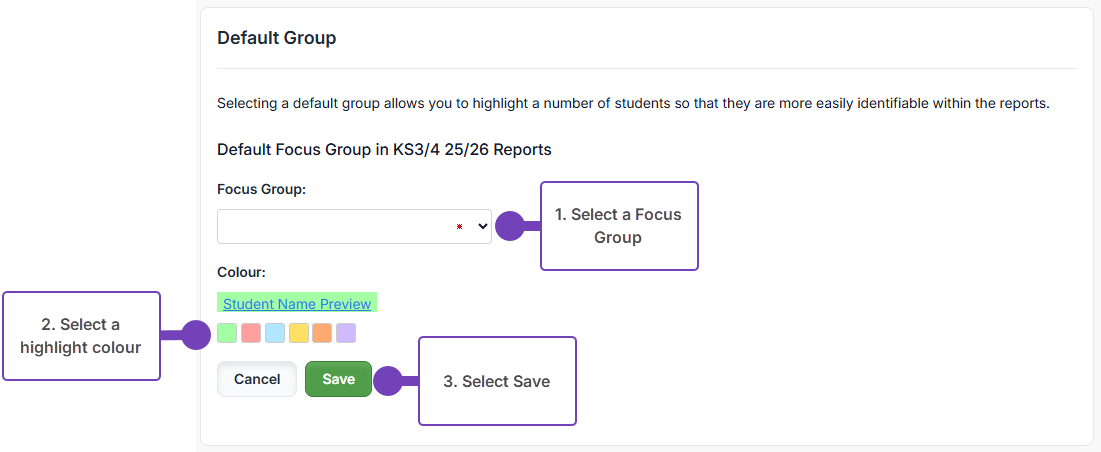Click the 'Default Group' heading

276,38
